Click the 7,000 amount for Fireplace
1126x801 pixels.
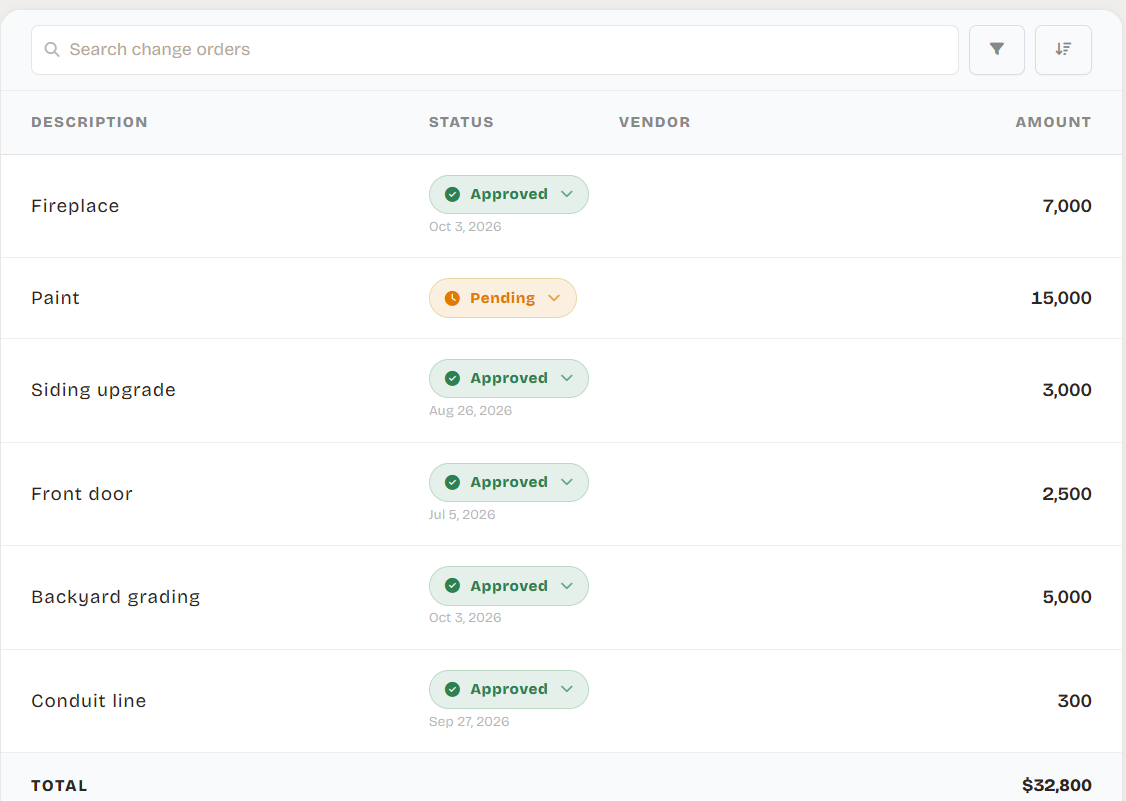[x=1066, y=206]
